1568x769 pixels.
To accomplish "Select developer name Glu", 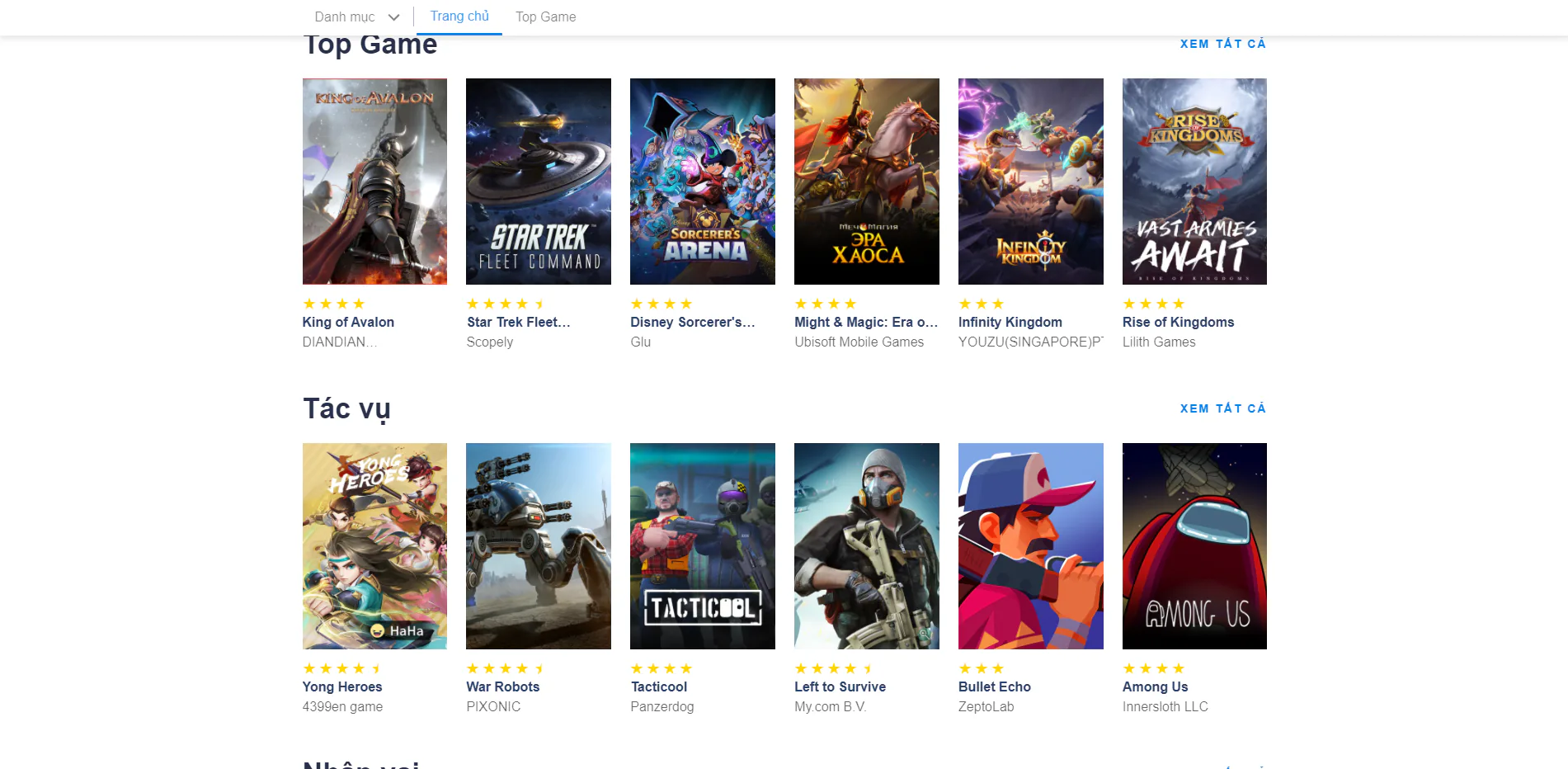I will pos(641,342).
